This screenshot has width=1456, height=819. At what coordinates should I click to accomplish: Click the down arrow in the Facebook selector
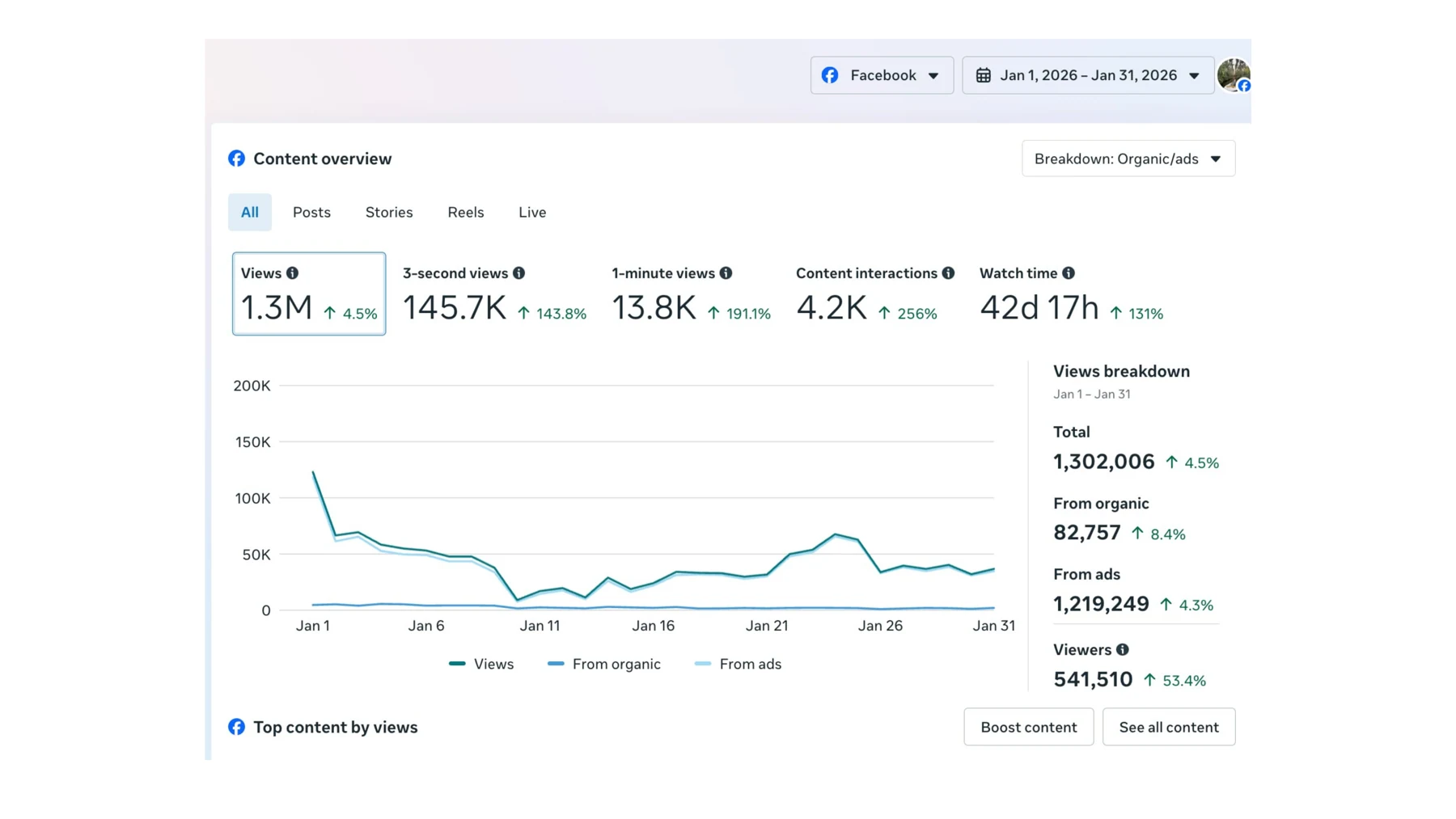click(933, 76)
